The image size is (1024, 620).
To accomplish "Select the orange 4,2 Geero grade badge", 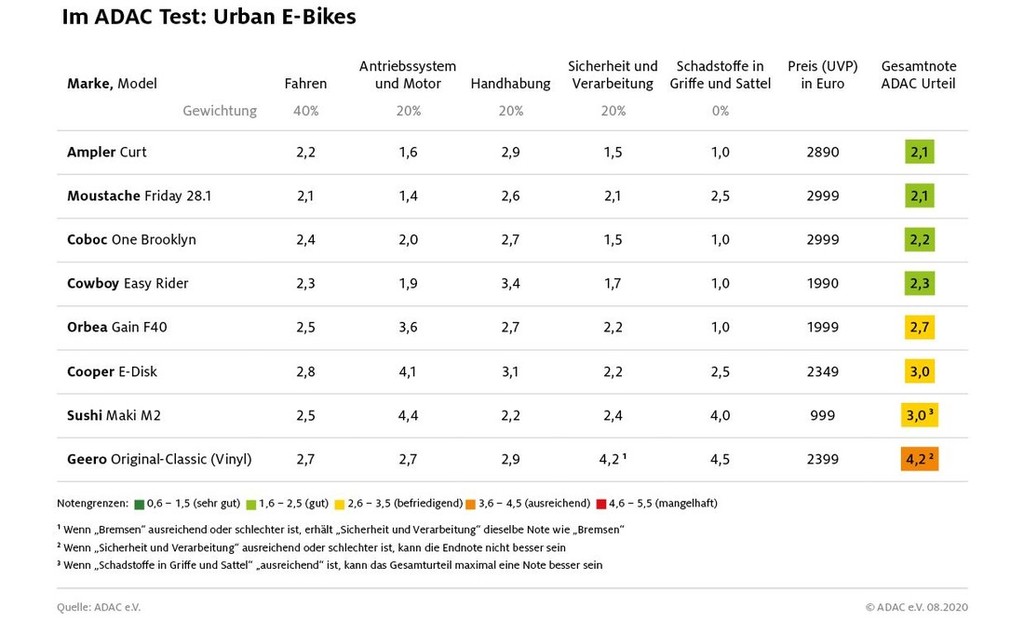I will coord(919,459).
